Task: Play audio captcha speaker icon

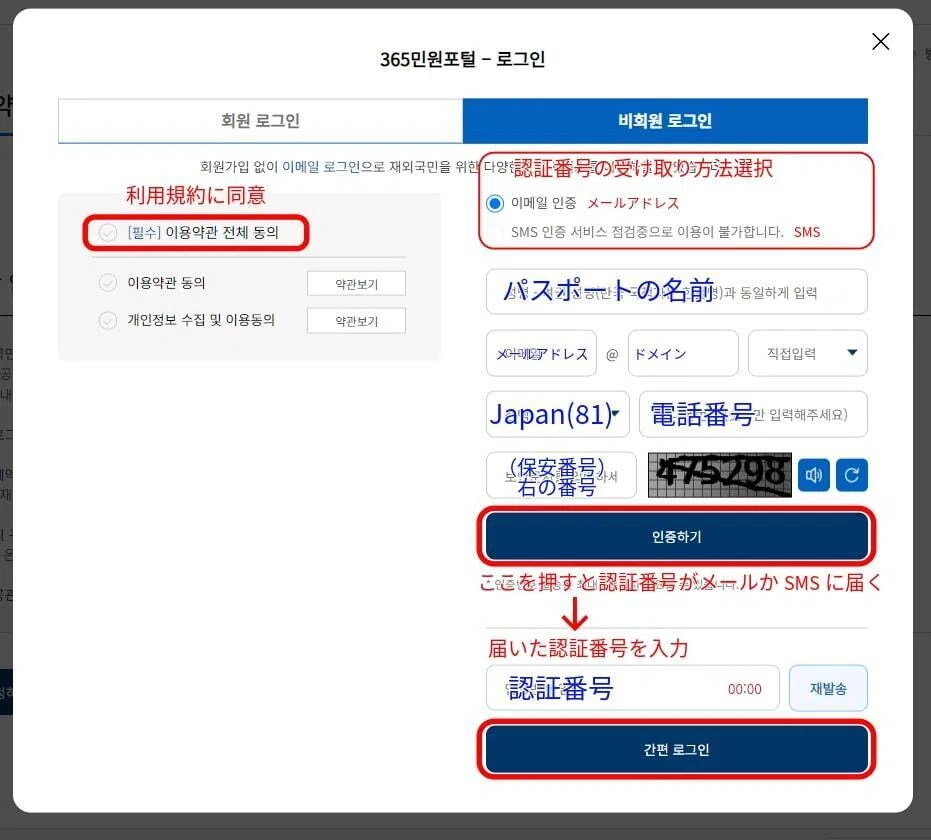Action: [813, 475]
